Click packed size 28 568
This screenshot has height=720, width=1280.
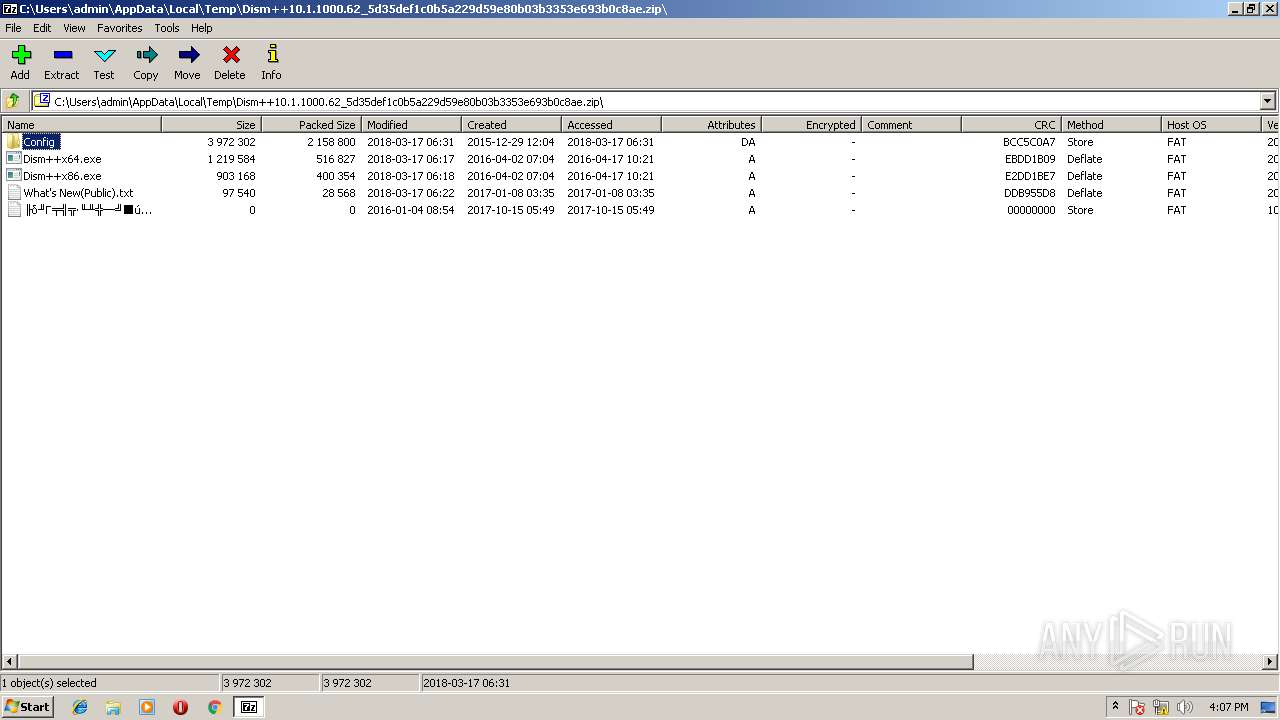(338, 193)
